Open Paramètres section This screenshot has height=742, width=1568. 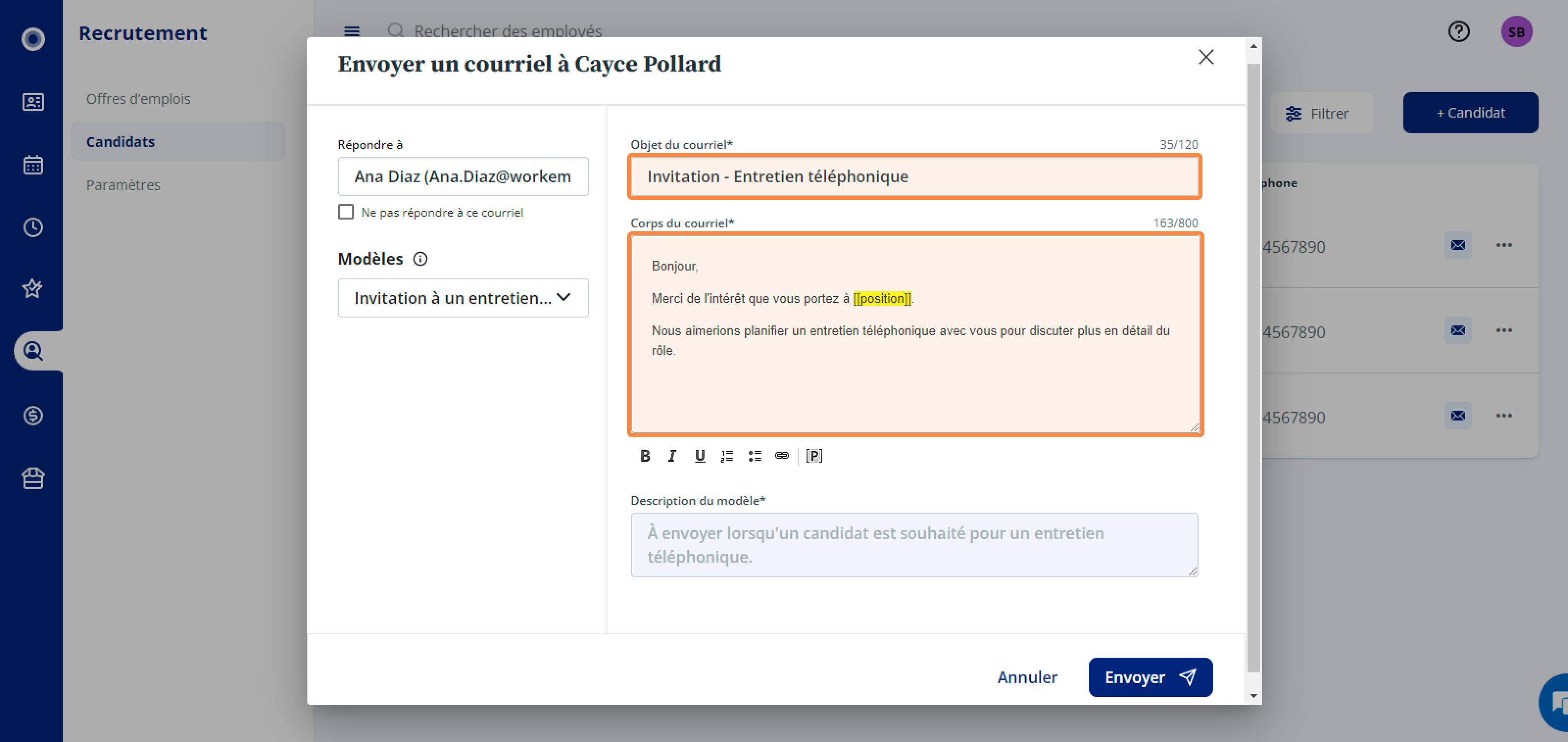[123, 185]
